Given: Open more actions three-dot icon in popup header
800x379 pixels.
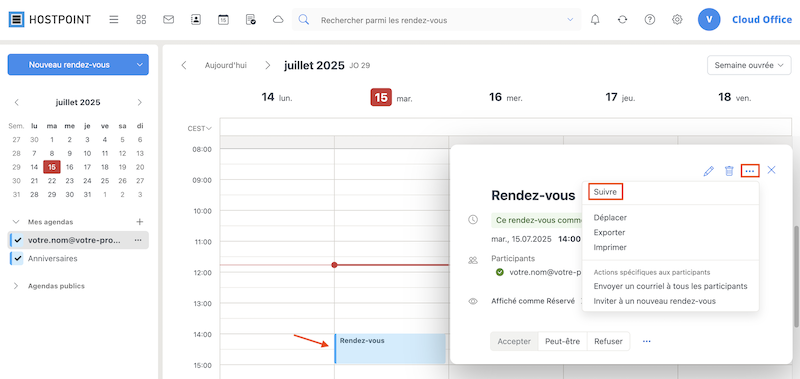Looking at the screenshot, I should [750, 171].
